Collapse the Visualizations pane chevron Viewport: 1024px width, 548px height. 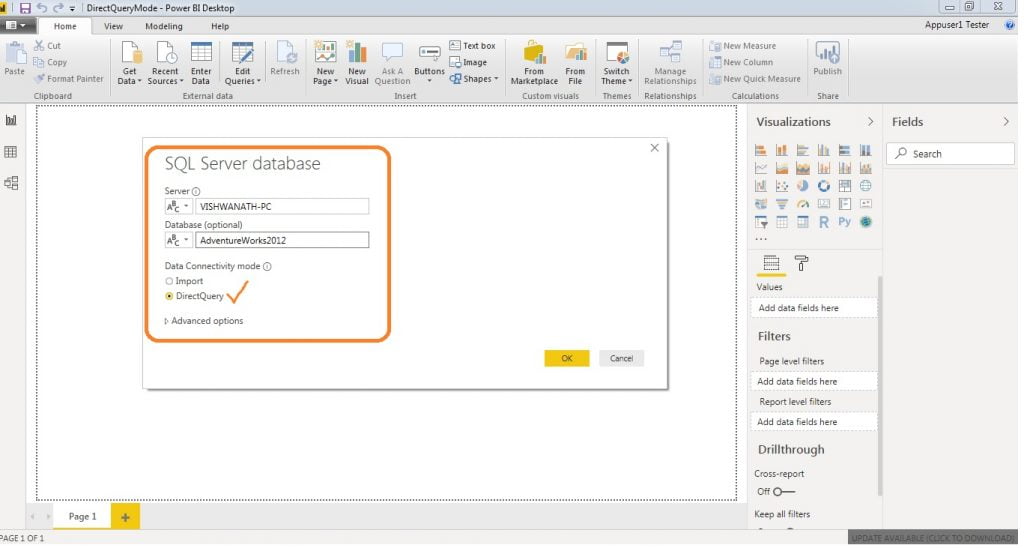(x=870, y=121)
